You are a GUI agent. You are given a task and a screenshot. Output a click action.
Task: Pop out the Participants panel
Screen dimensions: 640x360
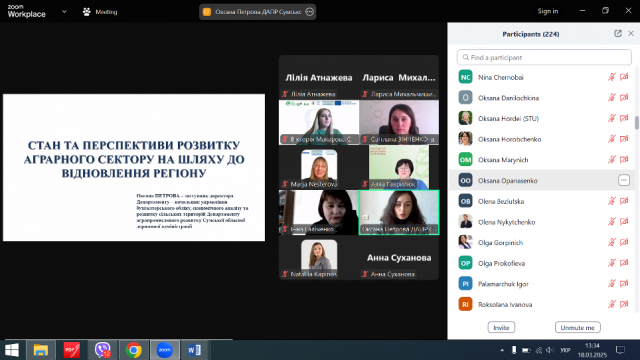(618, 33)
